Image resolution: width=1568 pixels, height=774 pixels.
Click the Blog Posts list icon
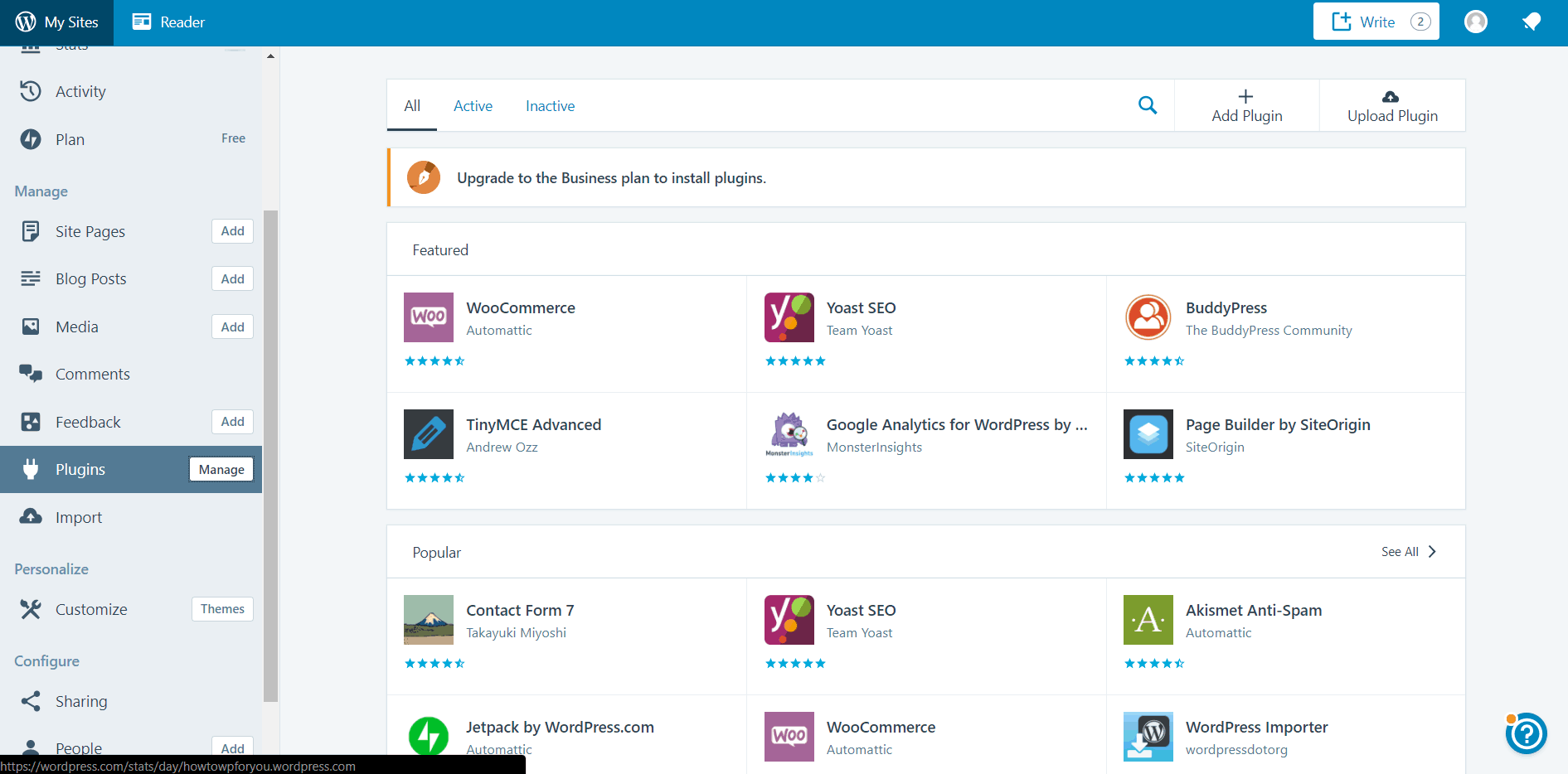pyautogui.click(x=31, y=278)
